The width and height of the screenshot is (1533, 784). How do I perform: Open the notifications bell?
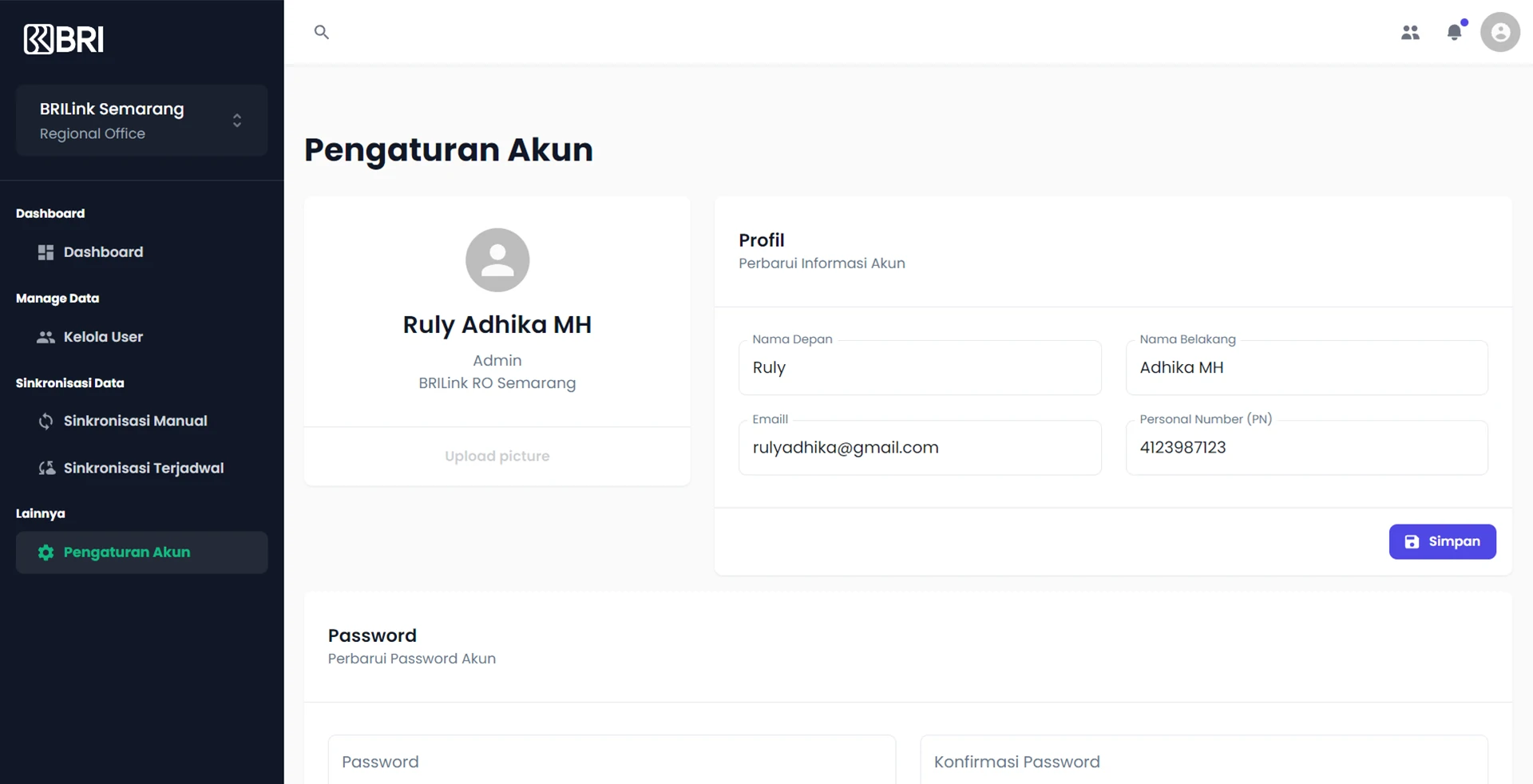coord(1455,32)
